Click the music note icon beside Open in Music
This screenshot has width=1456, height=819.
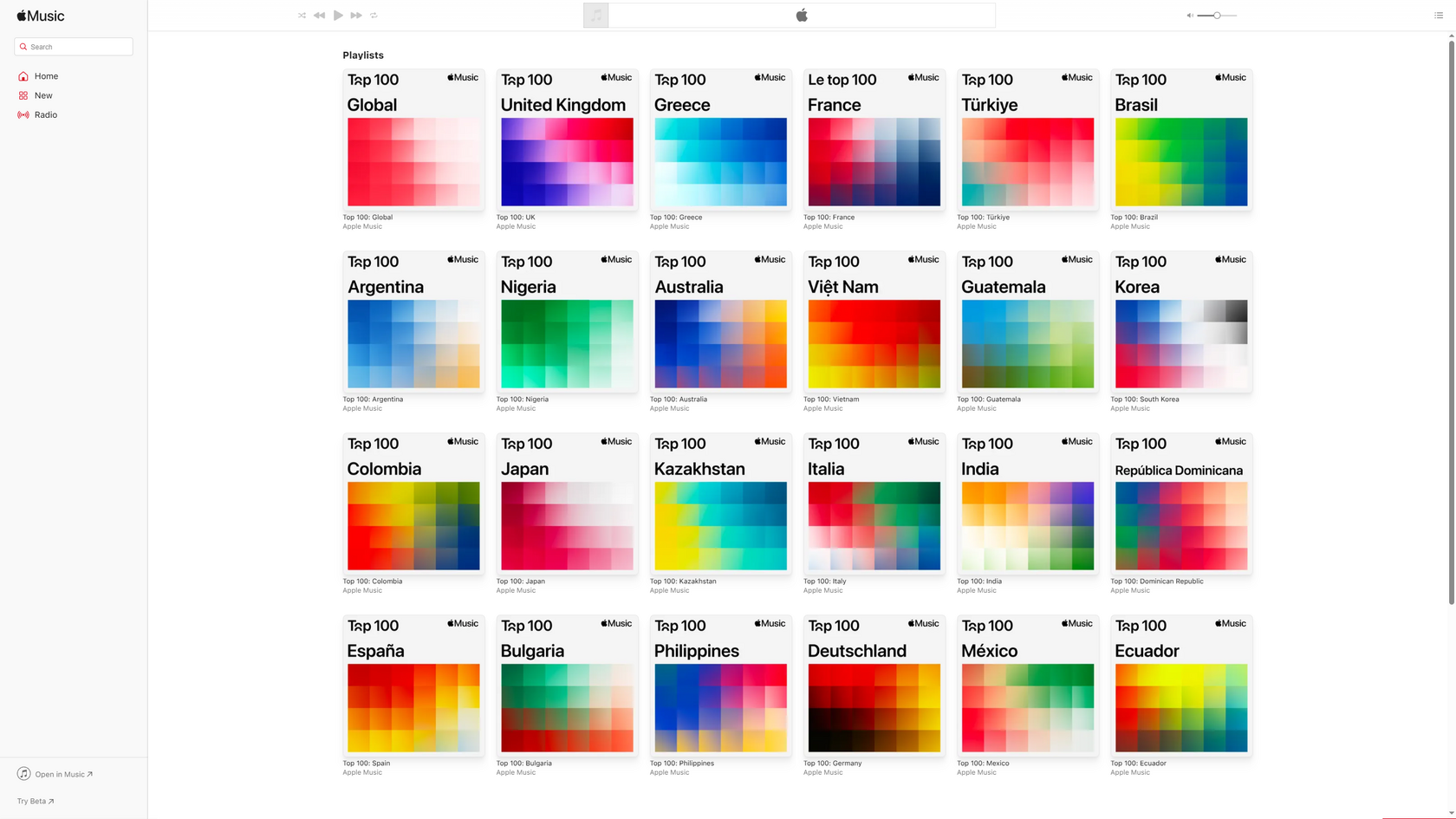pos(24,774)
